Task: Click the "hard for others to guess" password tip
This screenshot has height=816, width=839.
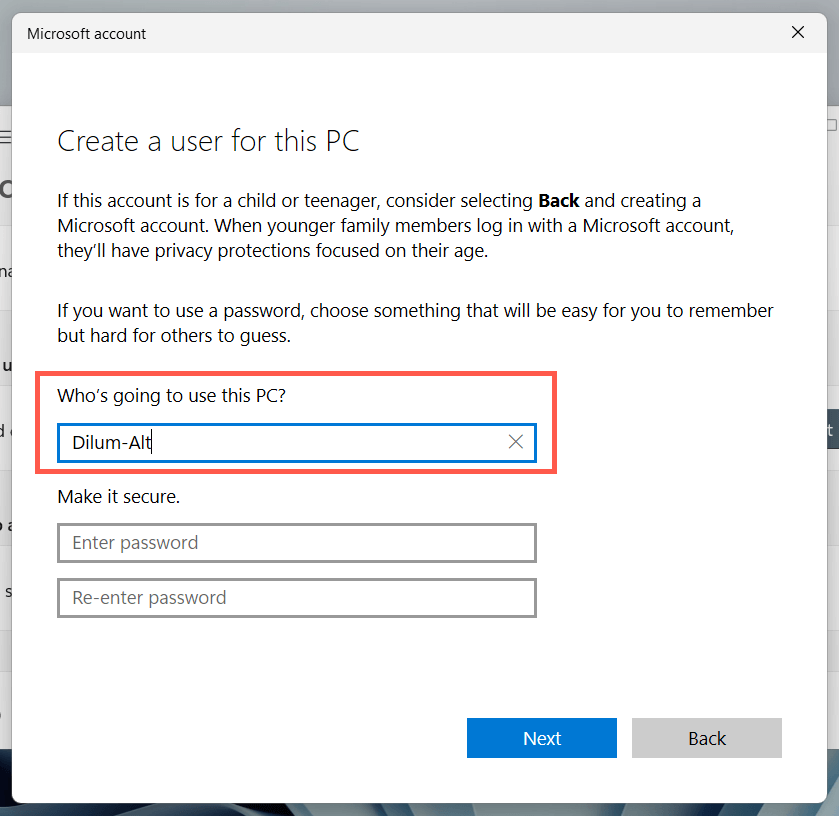Action: click(173, 336)
